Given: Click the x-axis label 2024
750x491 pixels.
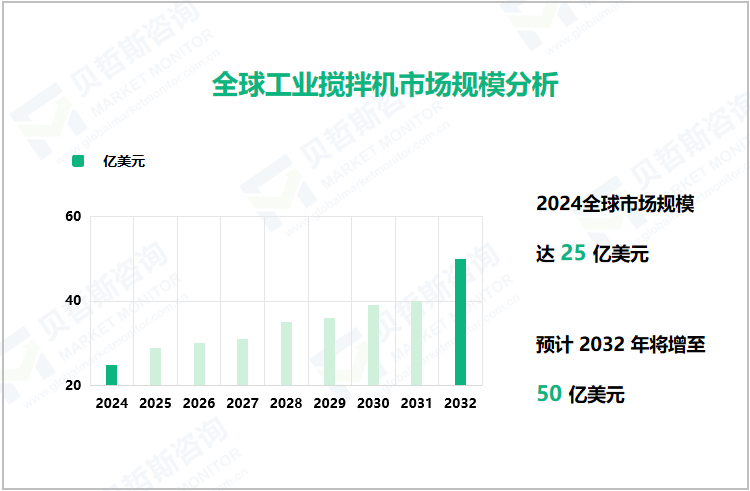Looking at the screenshot, I should [111, 404].
